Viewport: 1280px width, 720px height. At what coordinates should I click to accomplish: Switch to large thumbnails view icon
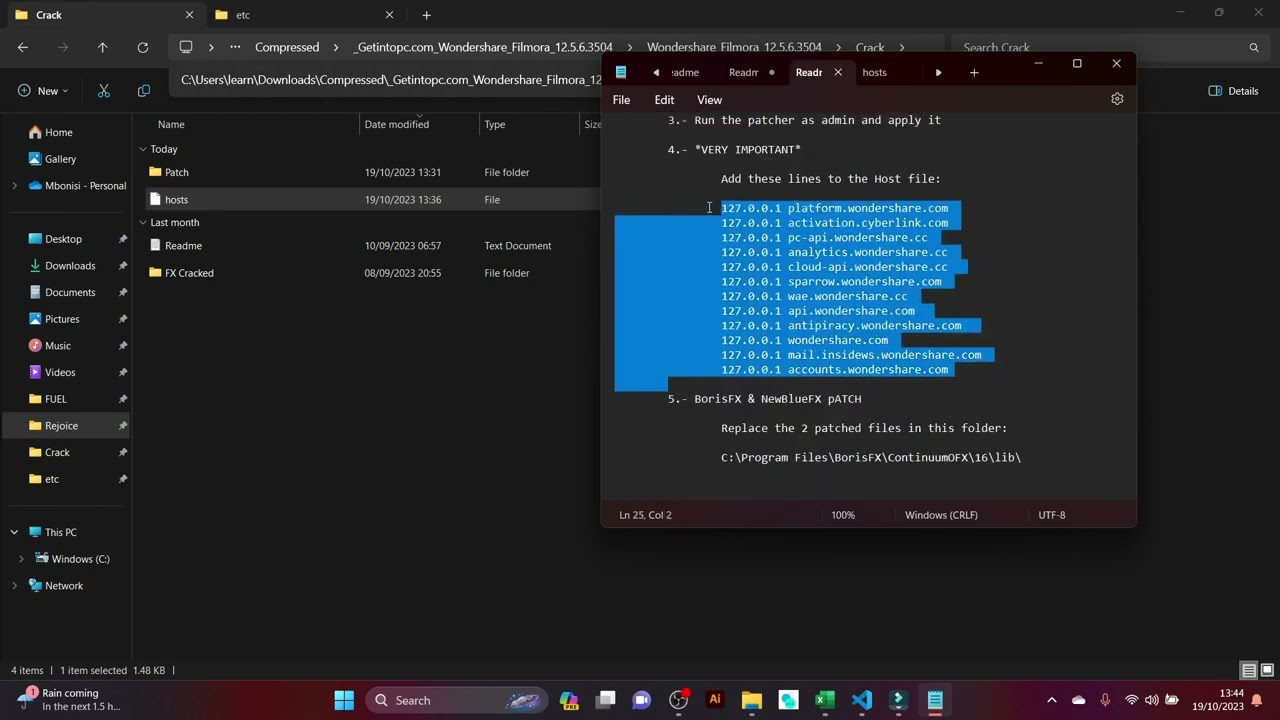pos(1268,670)
